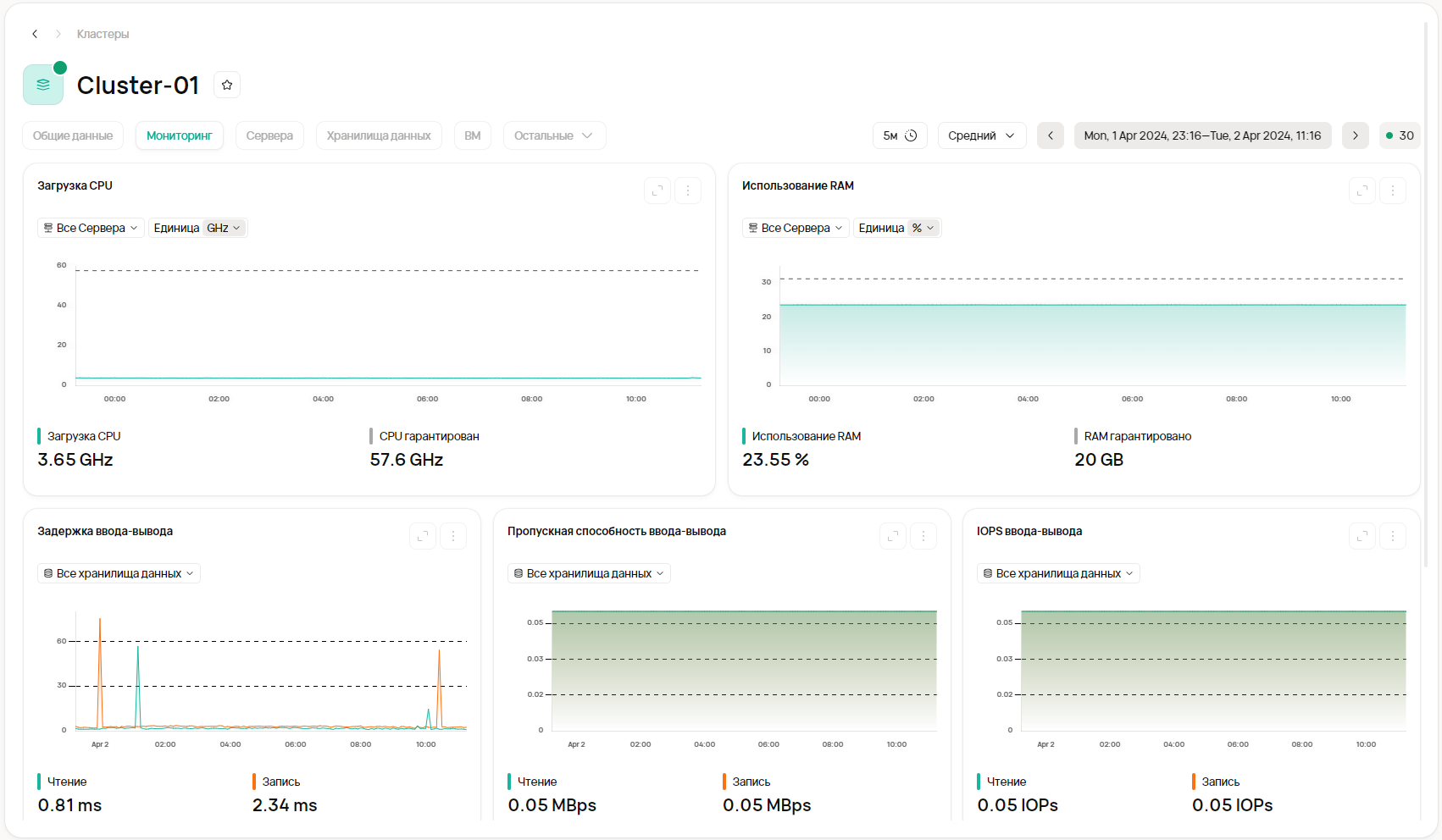
Task: Switch to the Хранилища данных tab
Action: point(379,135)
